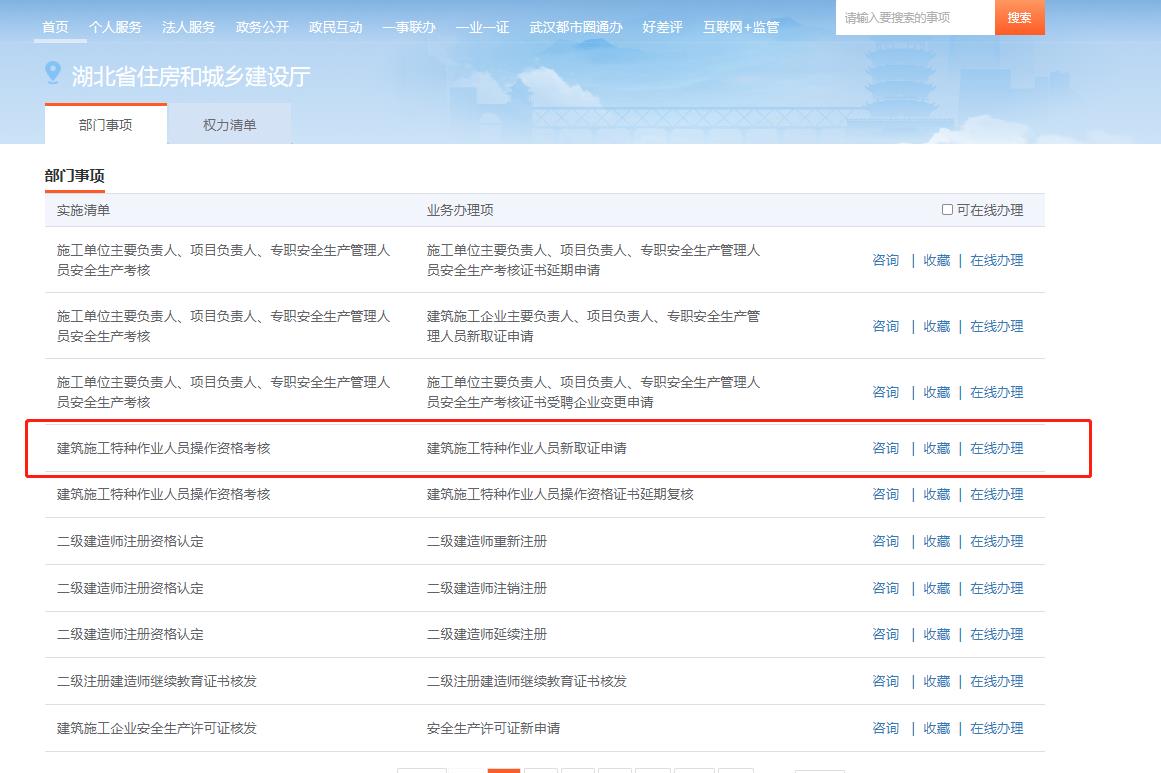
Task: Select 互联网+监管 in the top navigation
Action: pyautogui.click(x=741, y=27)
